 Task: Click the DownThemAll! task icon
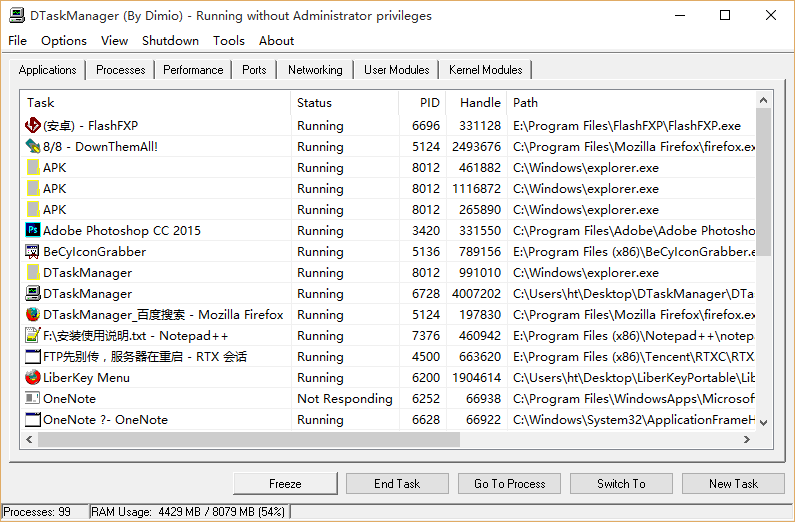[x=33, y=147]
